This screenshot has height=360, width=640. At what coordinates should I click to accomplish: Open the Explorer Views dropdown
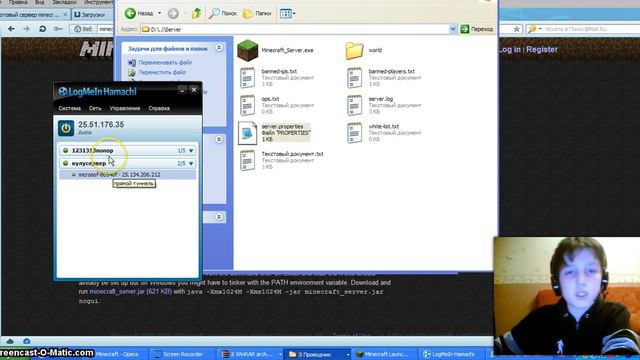(x=288, y=13)
